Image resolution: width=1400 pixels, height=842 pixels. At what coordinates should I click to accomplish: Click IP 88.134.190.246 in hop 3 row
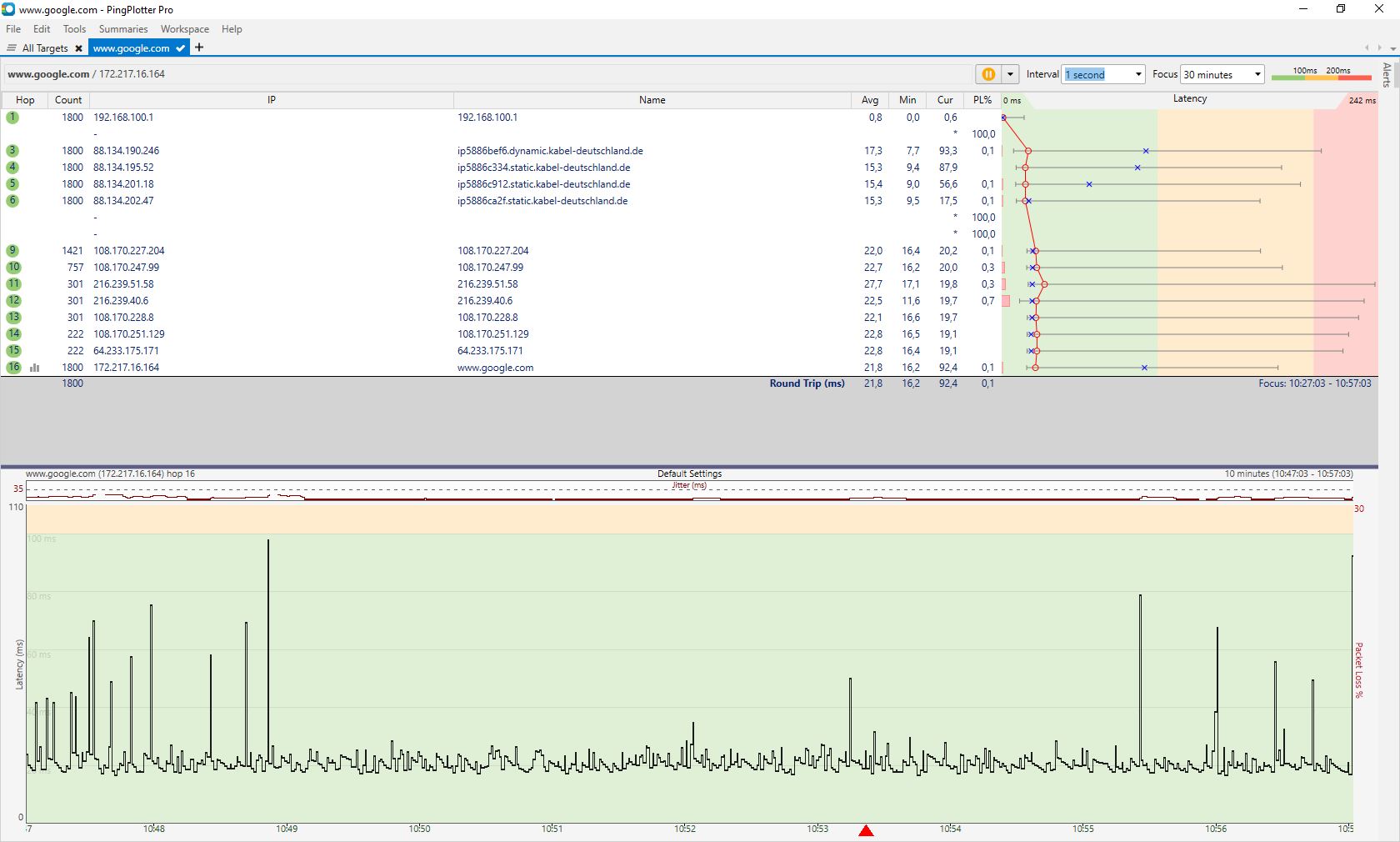(126, 151)
